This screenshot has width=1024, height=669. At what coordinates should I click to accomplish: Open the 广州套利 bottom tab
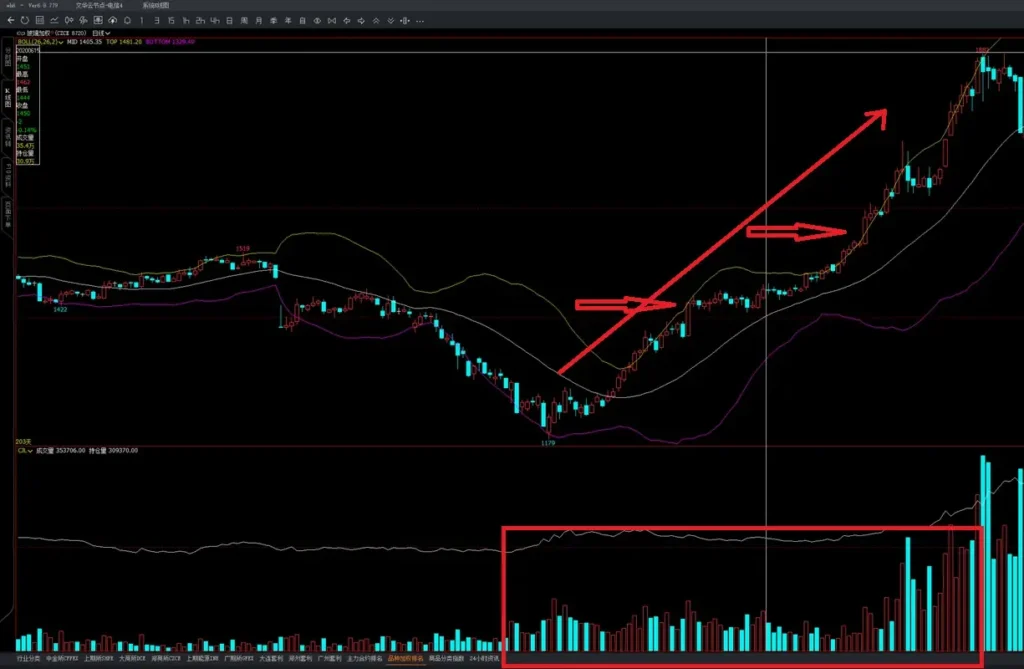click(x=330, y=659)
